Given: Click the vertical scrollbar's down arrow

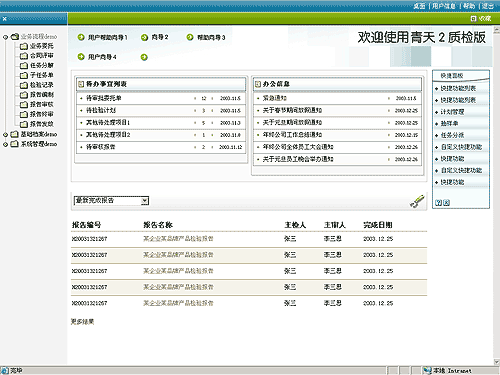Looking at the screenshot, I should [x=497, y=362].
